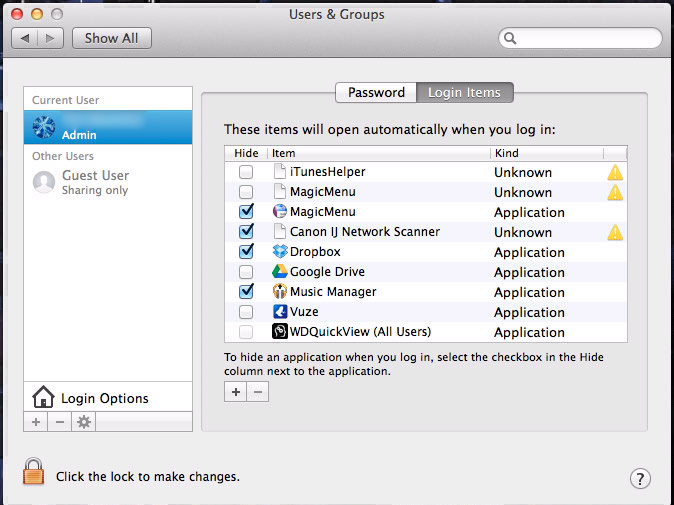Click warning icon for Canon IJ Network Scanner
This screenshot has width=674, height=505.
pyautogui.click(x=615, y=232)
